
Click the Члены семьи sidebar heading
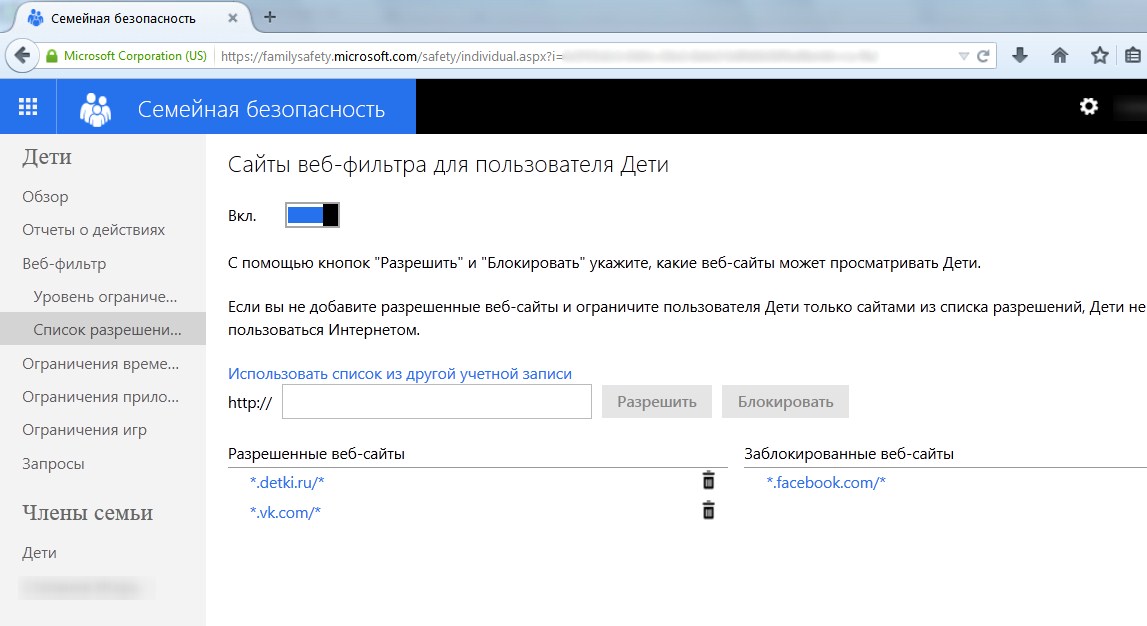point(88,513)
